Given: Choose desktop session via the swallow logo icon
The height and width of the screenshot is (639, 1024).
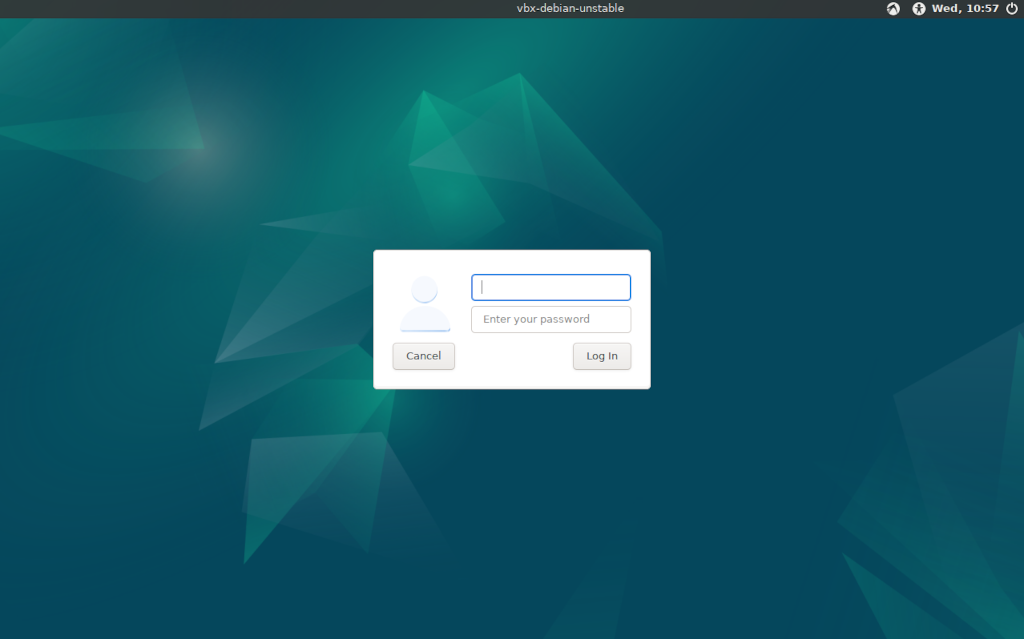Looking at the screenshot, I should tap(893, 8).
